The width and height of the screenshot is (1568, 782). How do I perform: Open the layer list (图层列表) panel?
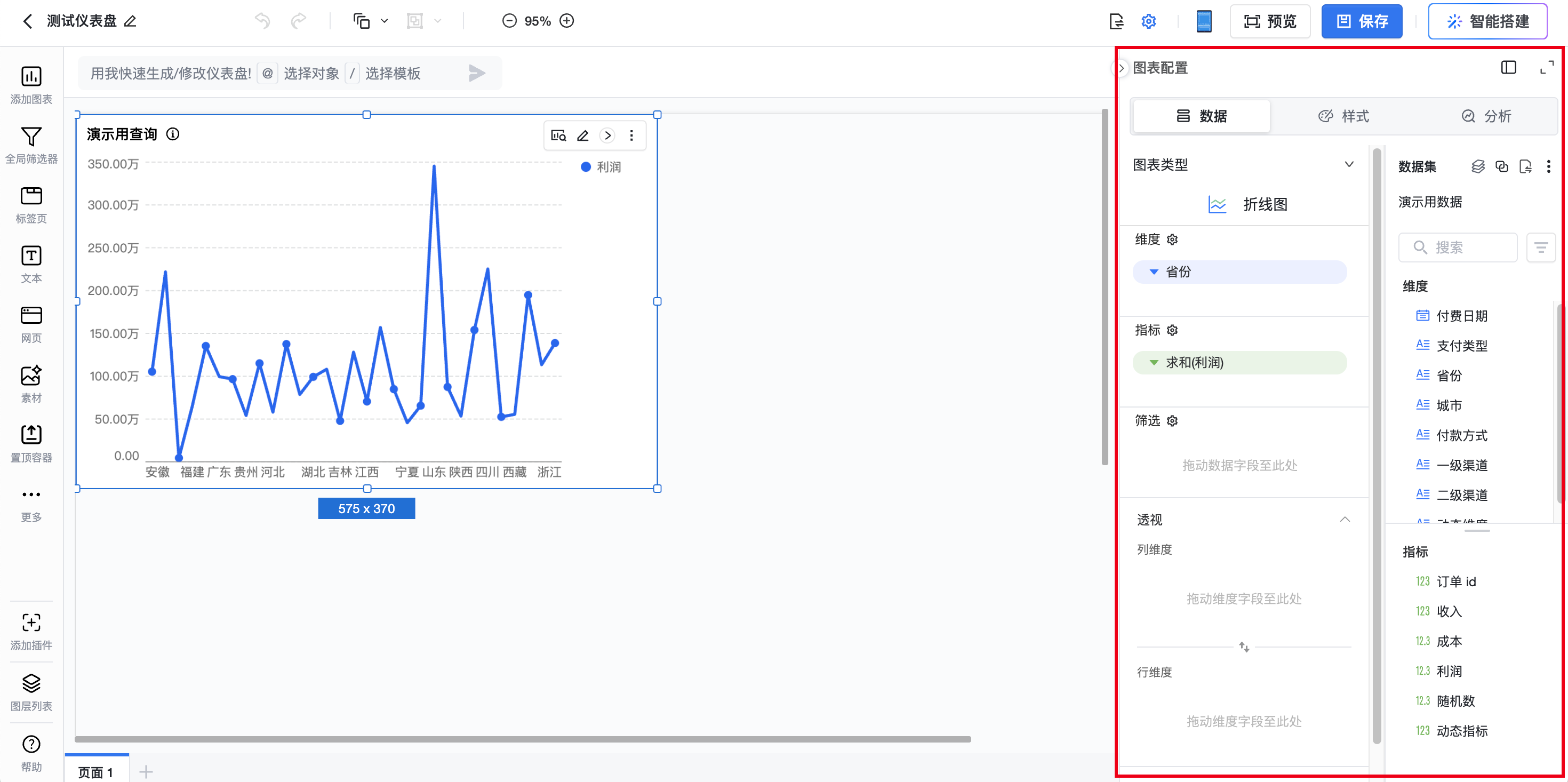31,684
